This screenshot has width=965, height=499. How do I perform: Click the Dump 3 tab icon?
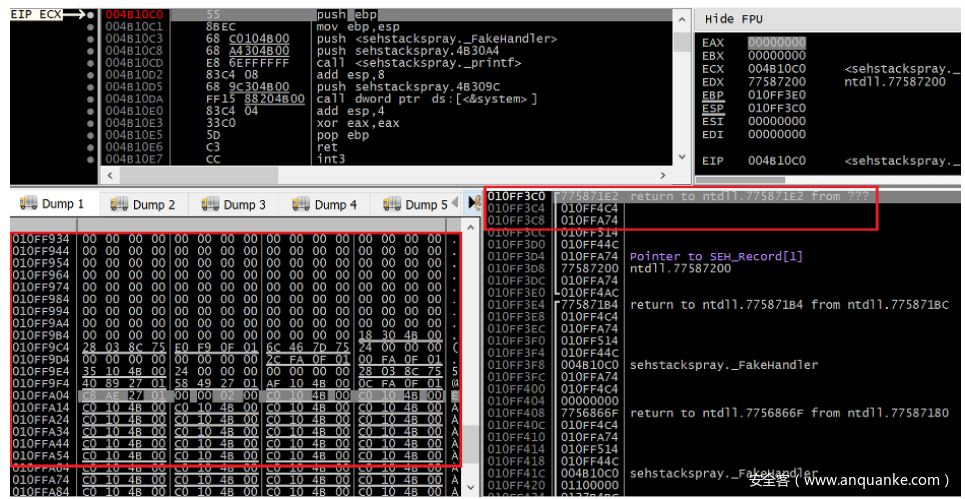coord(209,204)
